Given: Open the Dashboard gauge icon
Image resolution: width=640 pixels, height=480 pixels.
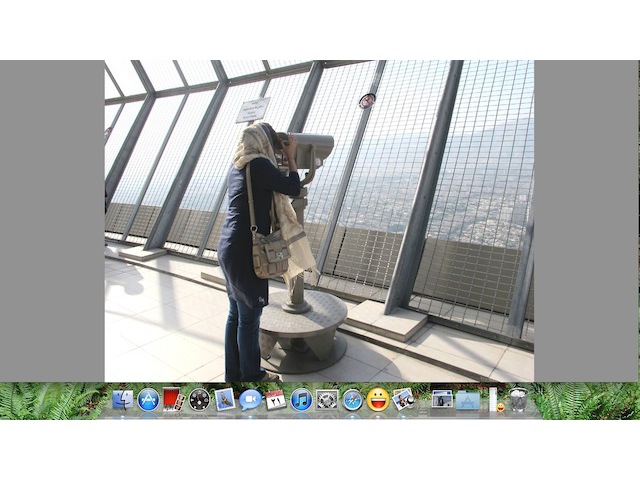Looking at the screenshot, I should [199, 400].
